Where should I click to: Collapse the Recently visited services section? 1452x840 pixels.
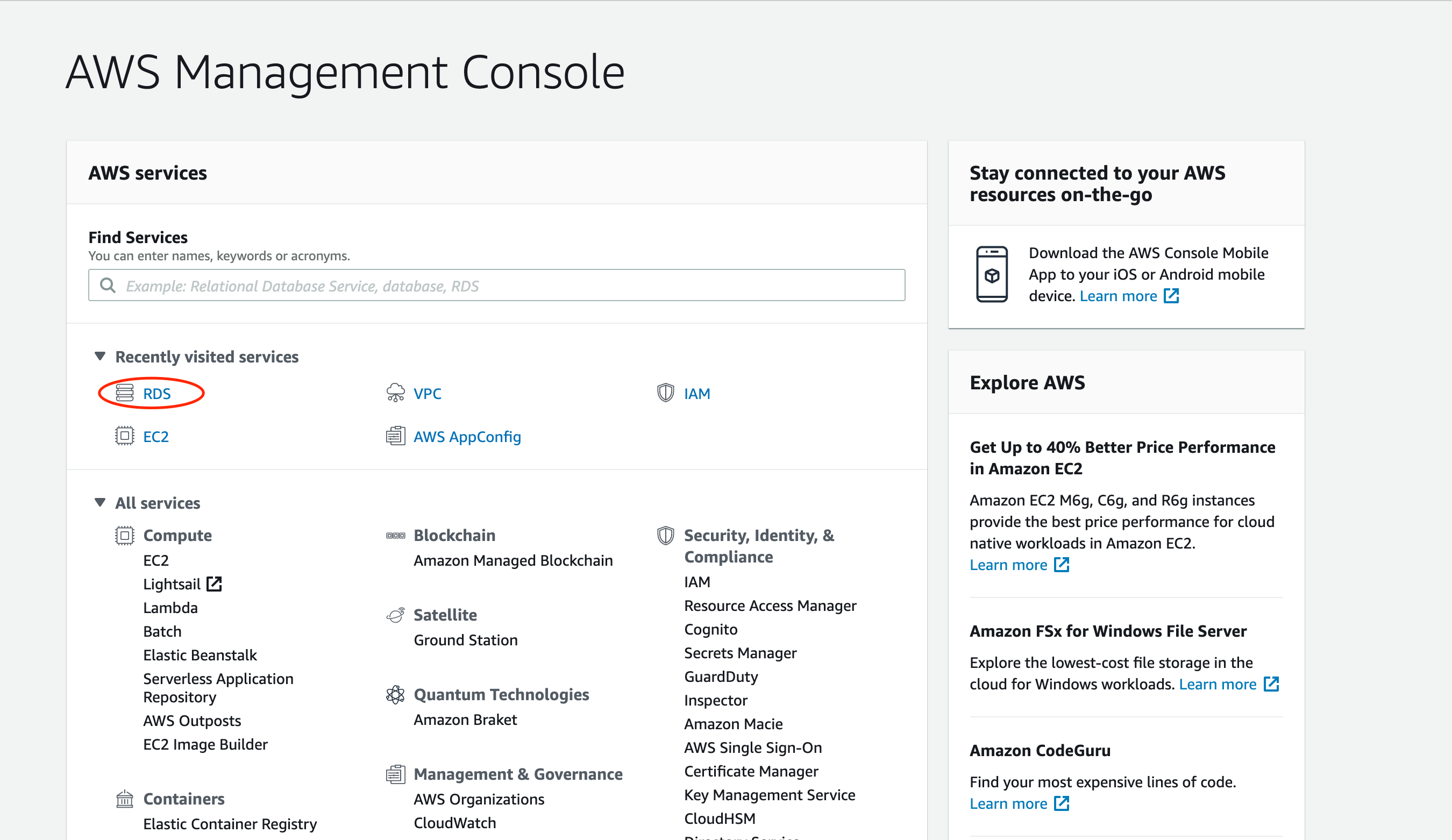tap(99, 357)
